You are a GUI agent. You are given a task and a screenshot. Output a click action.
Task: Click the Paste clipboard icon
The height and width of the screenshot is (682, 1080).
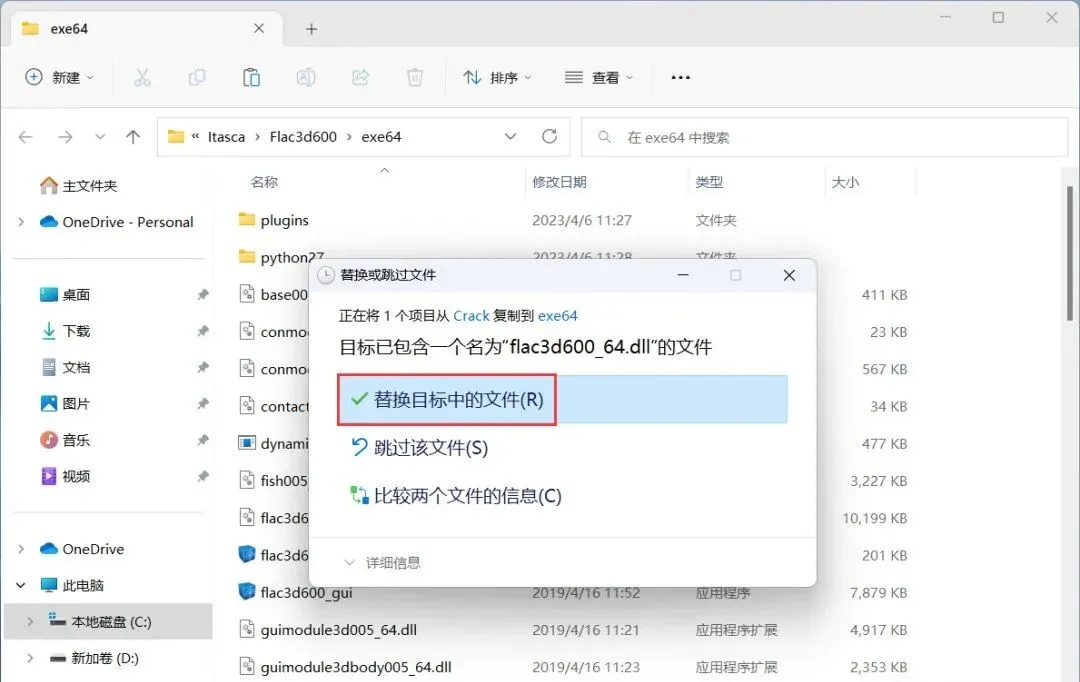click(251, 77)
